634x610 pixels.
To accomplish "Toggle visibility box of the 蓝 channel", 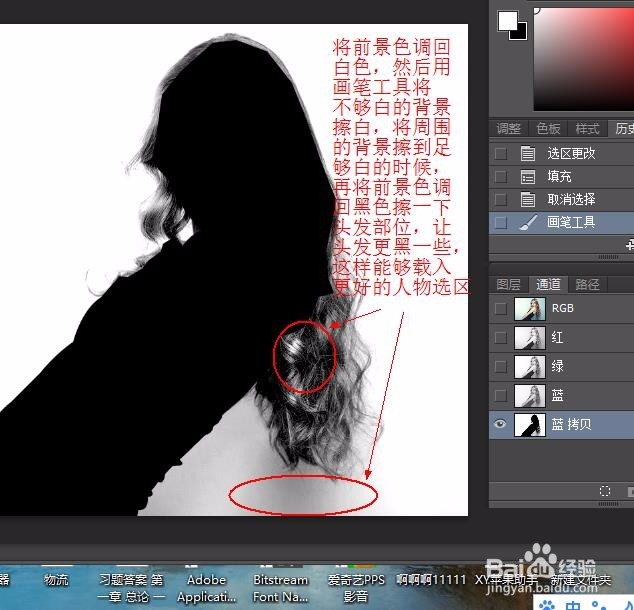I will tap(501, 396).
